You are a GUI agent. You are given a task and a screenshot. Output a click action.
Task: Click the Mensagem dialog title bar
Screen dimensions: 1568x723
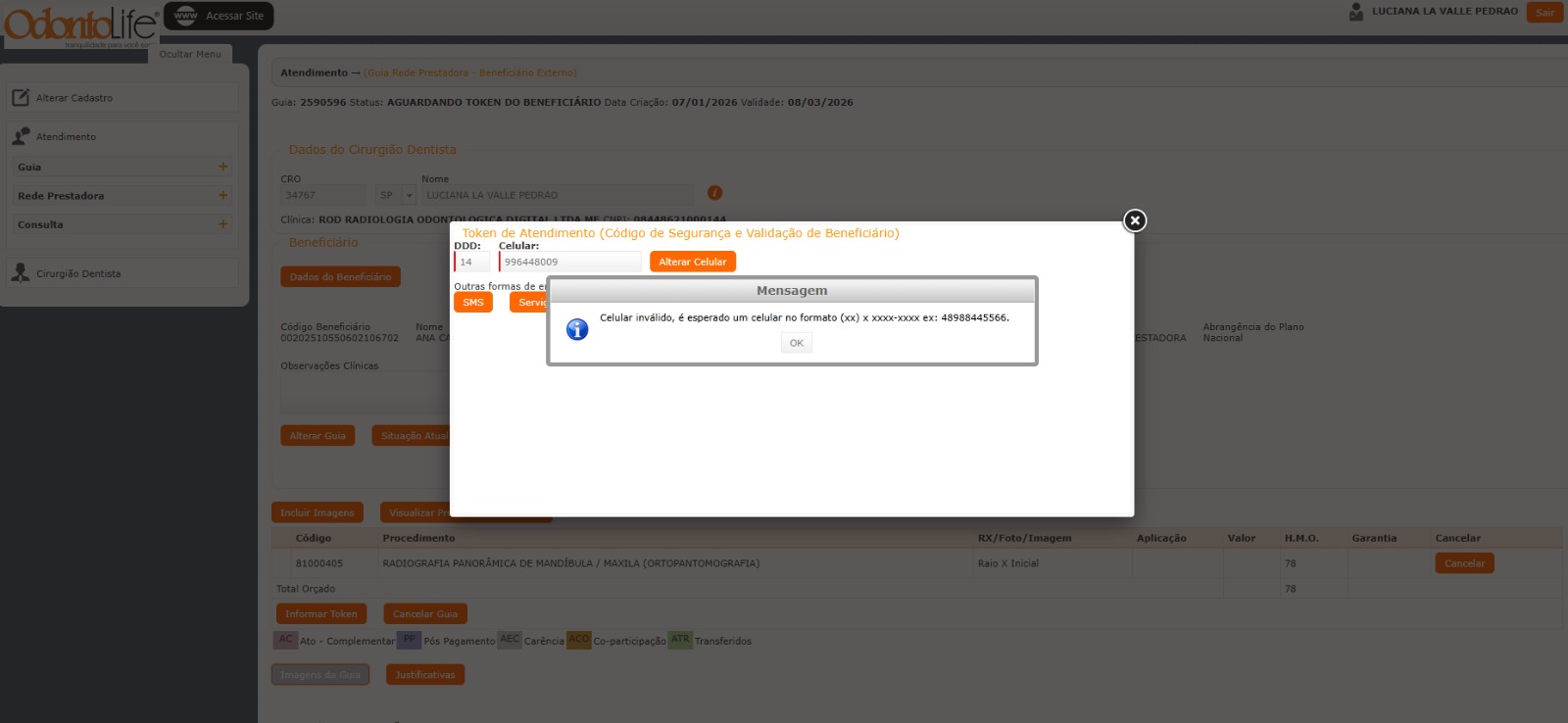pos(792,290)
